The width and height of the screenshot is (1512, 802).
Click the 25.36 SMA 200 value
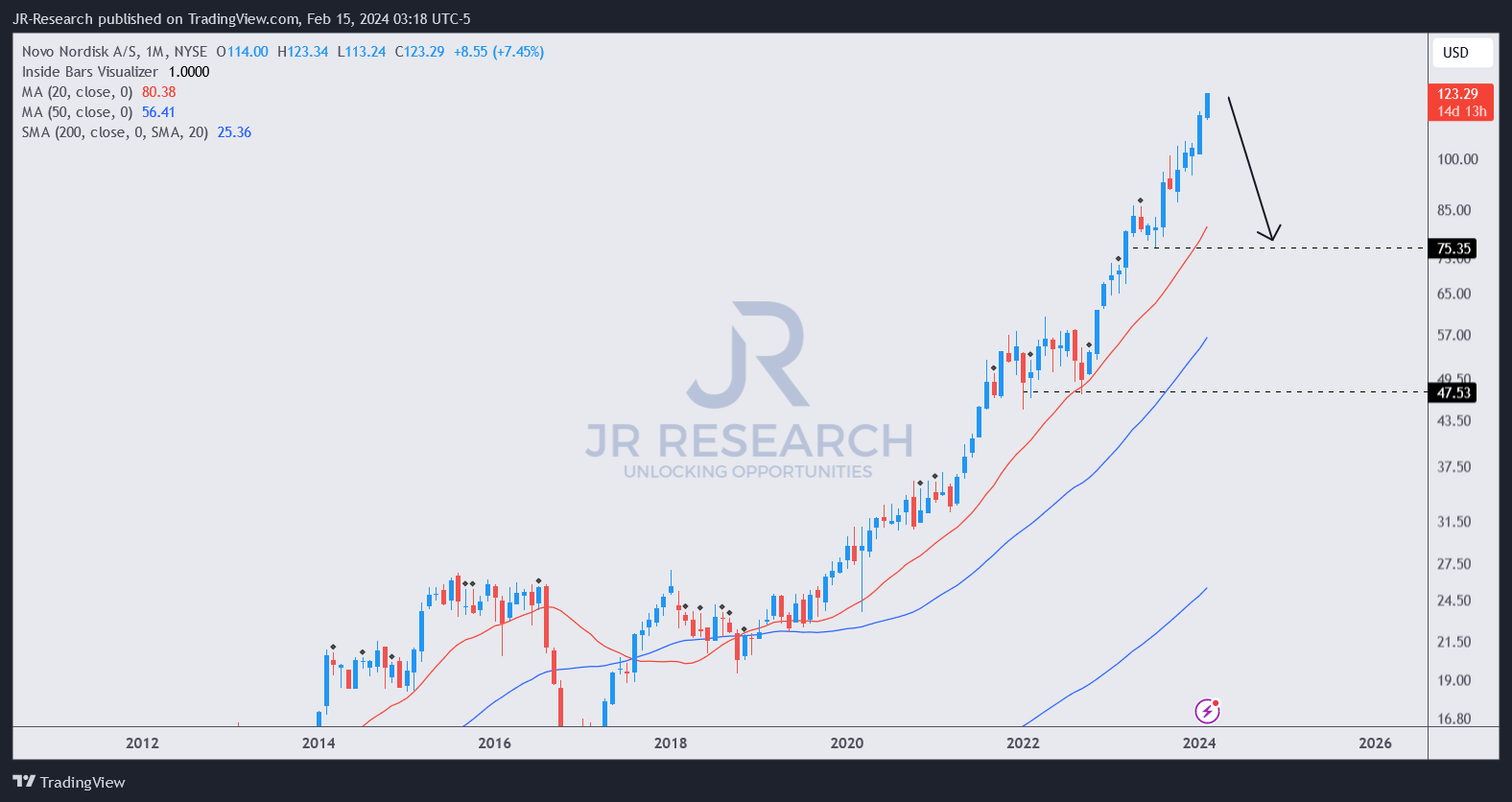pyautogui.click(x=234, y=132)
